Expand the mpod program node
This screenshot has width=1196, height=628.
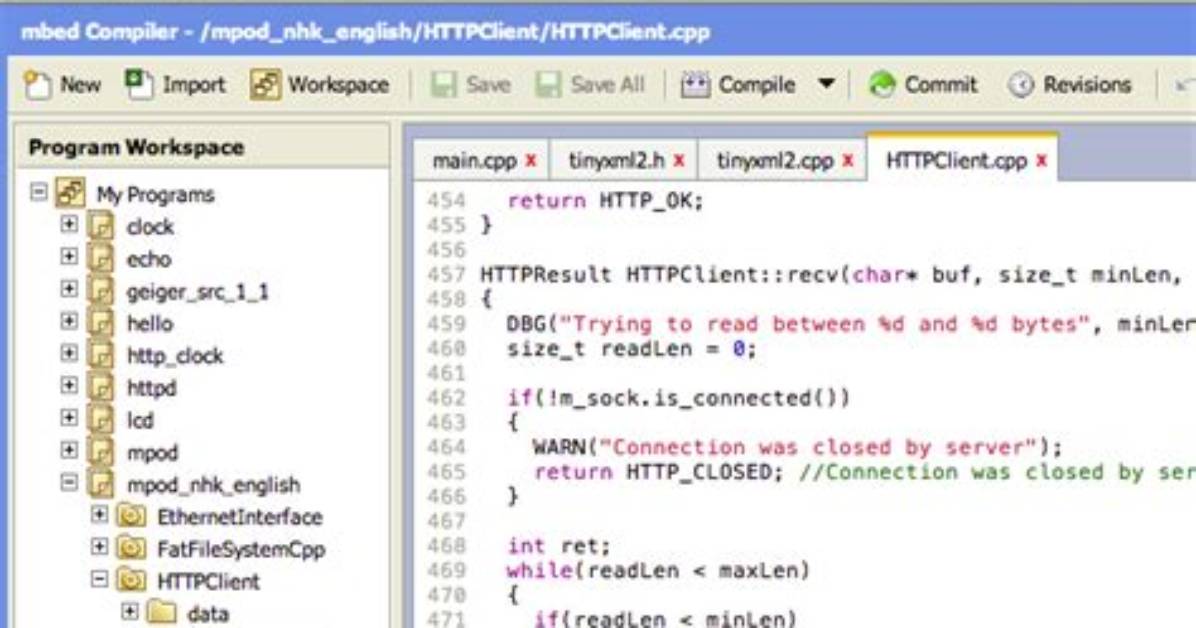coord(69,449)
